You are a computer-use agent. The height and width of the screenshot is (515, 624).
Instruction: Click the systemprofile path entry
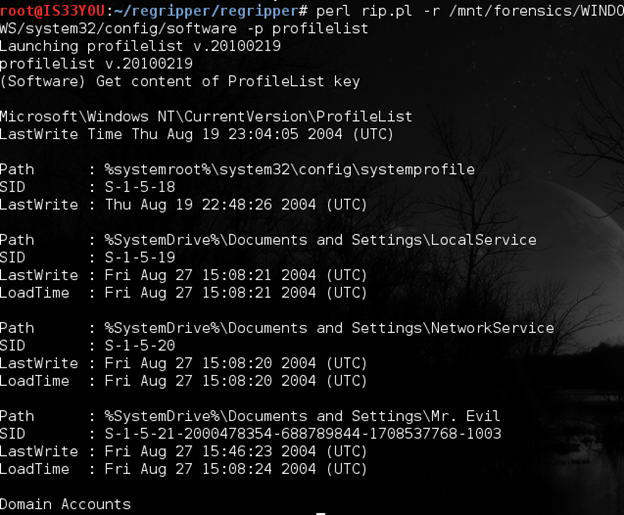click(x=282, y=169)
